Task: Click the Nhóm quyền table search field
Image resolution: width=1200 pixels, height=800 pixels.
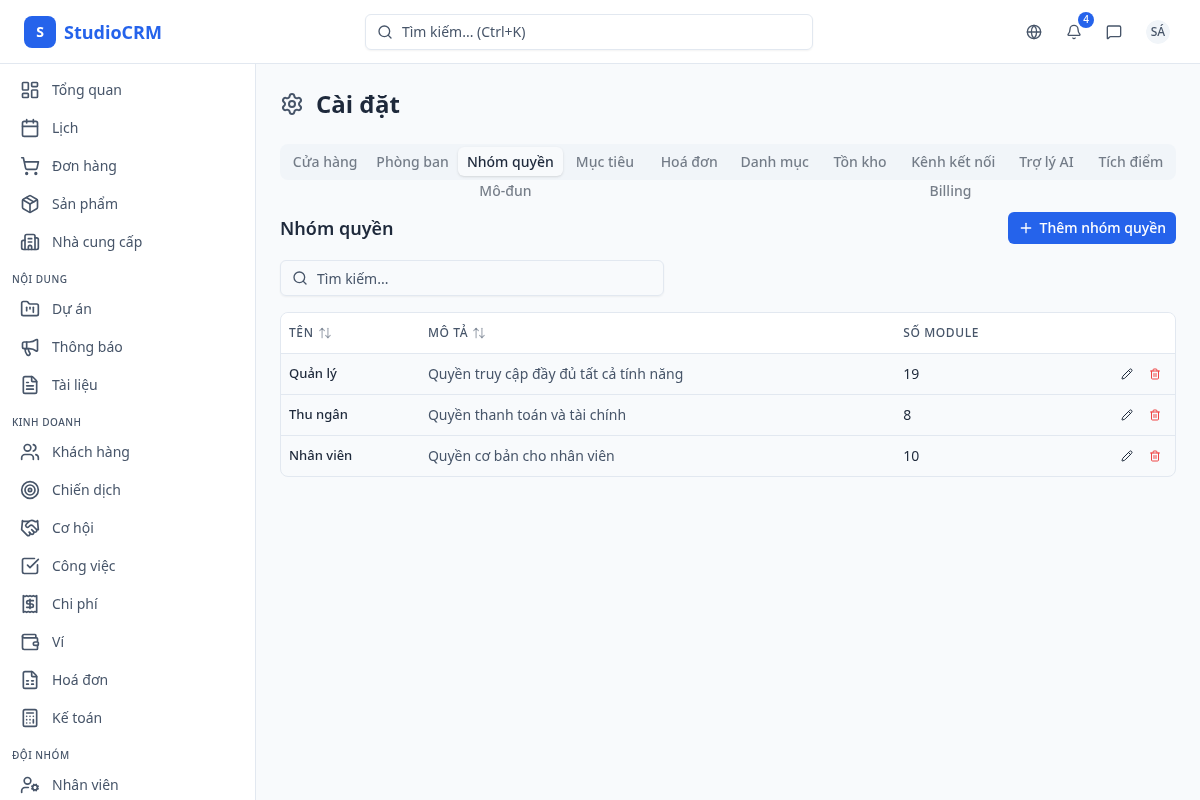Action: point(472,278)
